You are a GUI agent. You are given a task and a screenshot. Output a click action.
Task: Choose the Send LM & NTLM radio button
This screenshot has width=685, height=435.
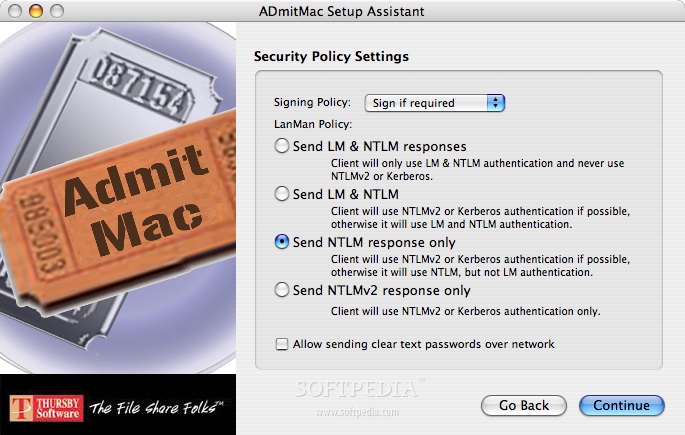click(x=282, y=193)
